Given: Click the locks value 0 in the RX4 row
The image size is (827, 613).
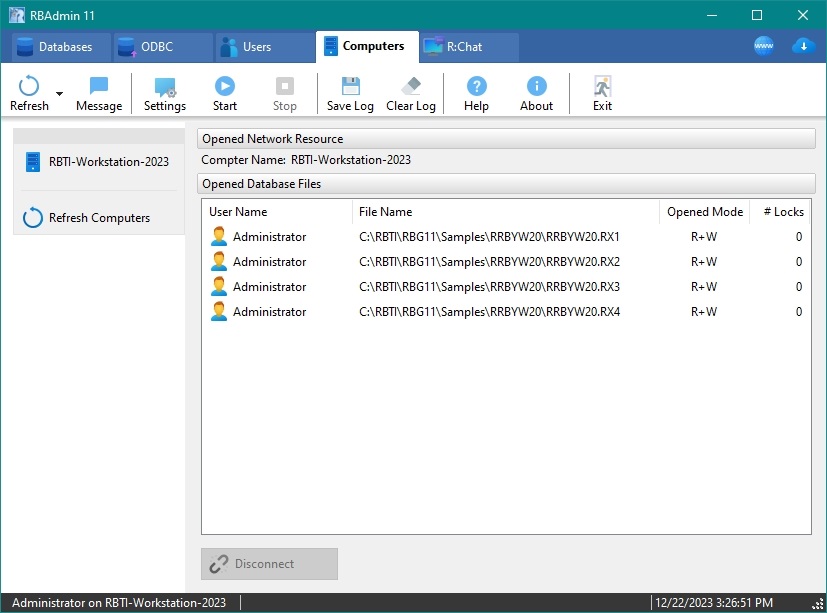Looking at the screenshot, I should coord(799,312).
